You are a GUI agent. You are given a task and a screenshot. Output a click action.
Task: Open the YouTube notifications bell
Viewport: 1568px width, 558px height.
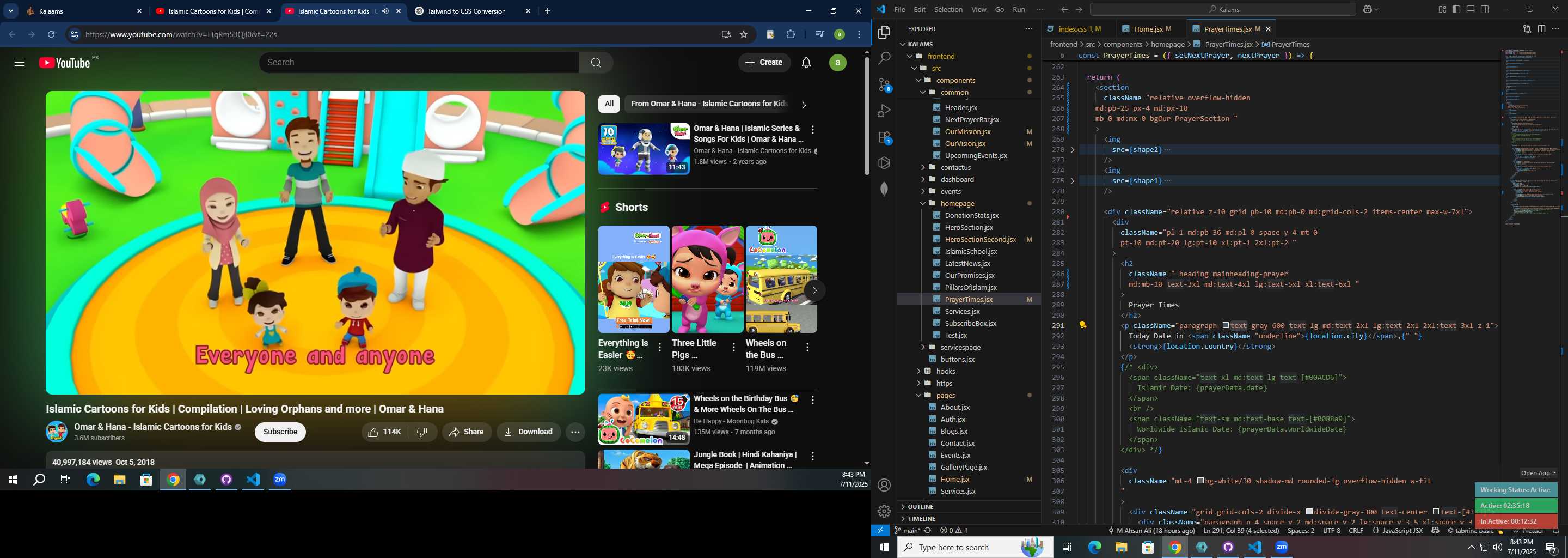[806, 62]
